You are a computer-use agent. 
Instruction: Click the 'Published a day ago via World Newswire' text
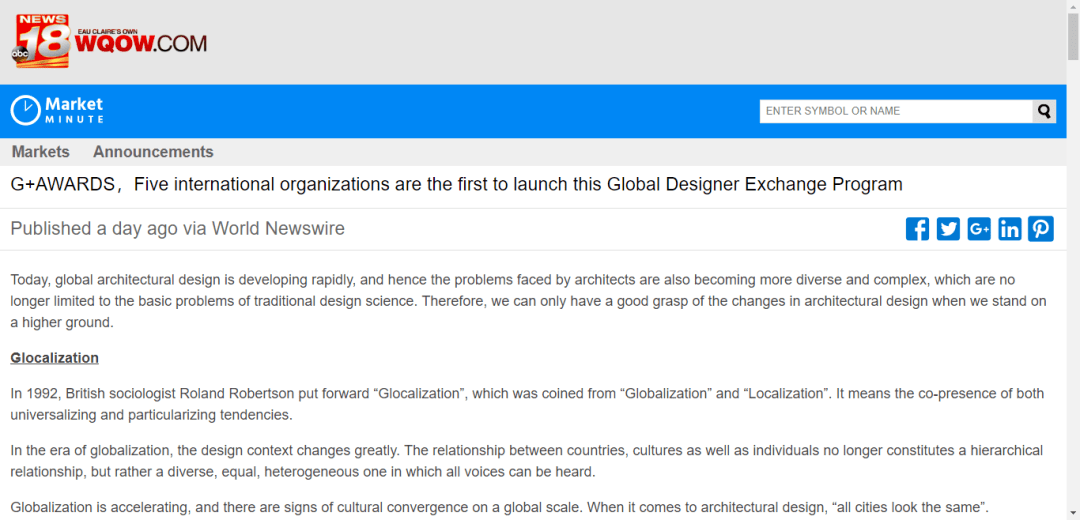178,229
